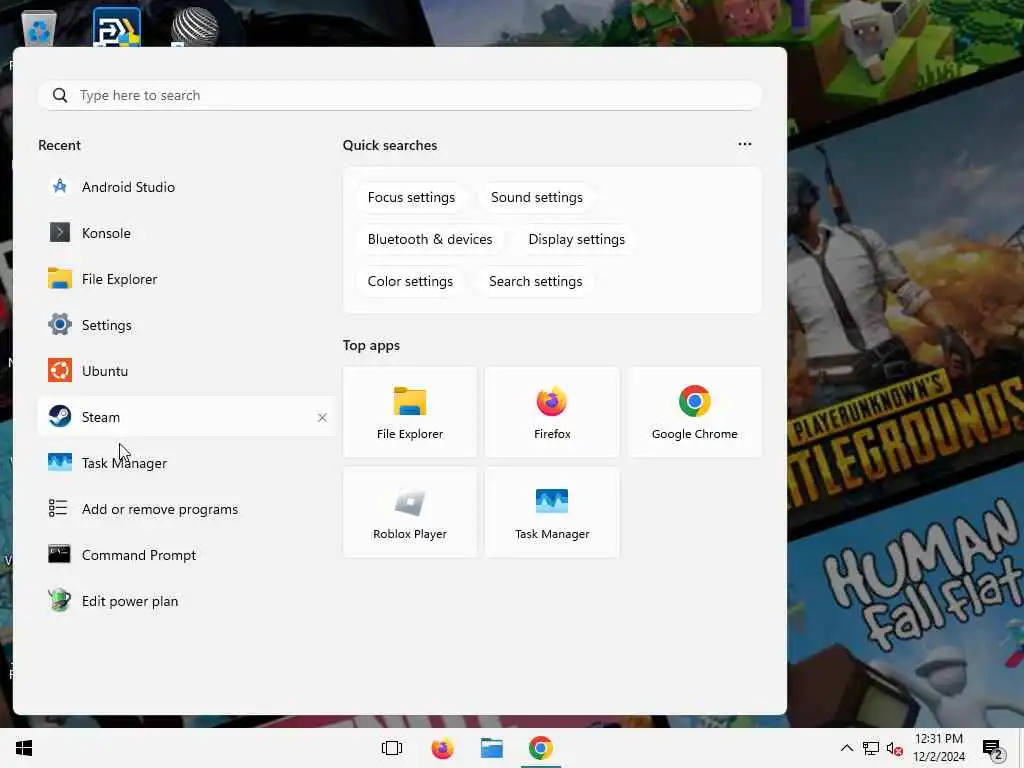Open Search settings quick search
The image size is (1024, 768).
pos(536,281)
